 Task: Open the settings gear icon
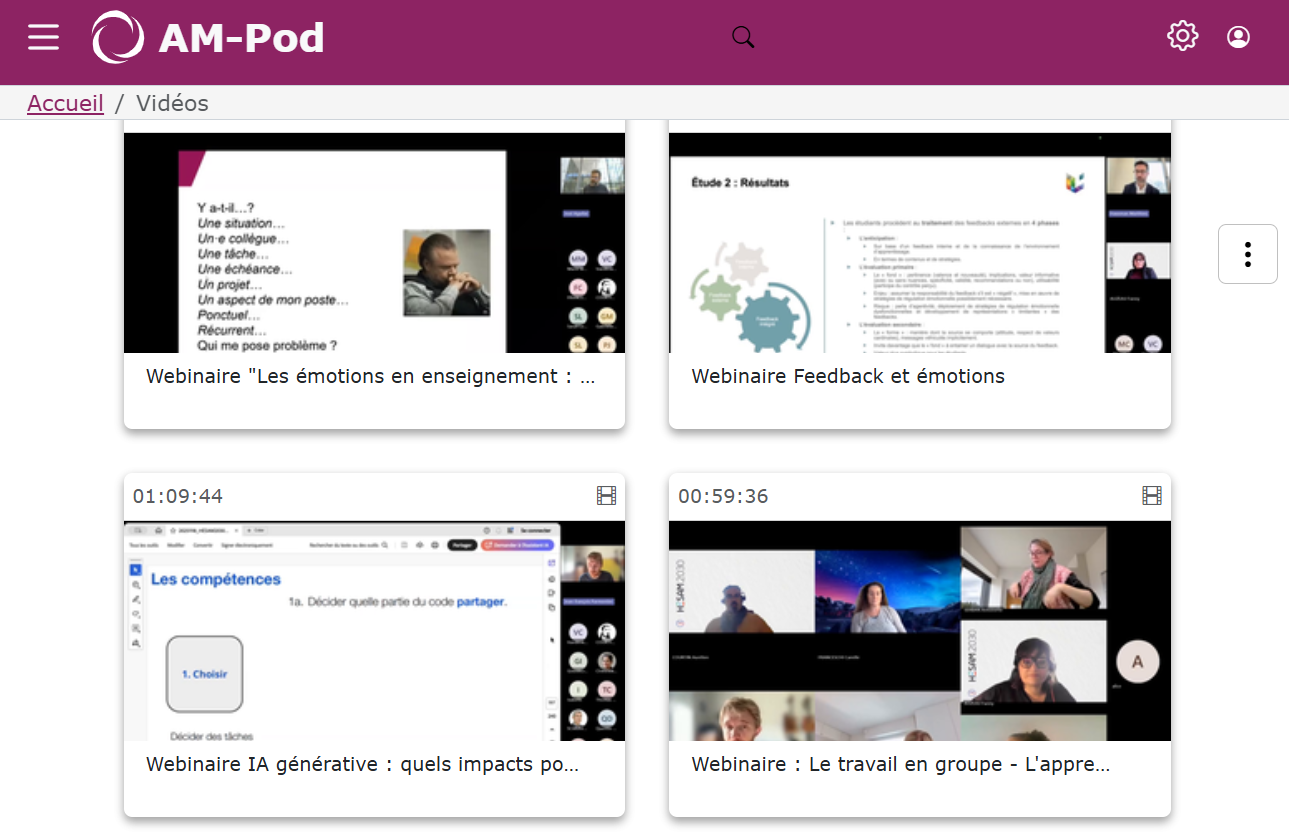[1182, 35]
